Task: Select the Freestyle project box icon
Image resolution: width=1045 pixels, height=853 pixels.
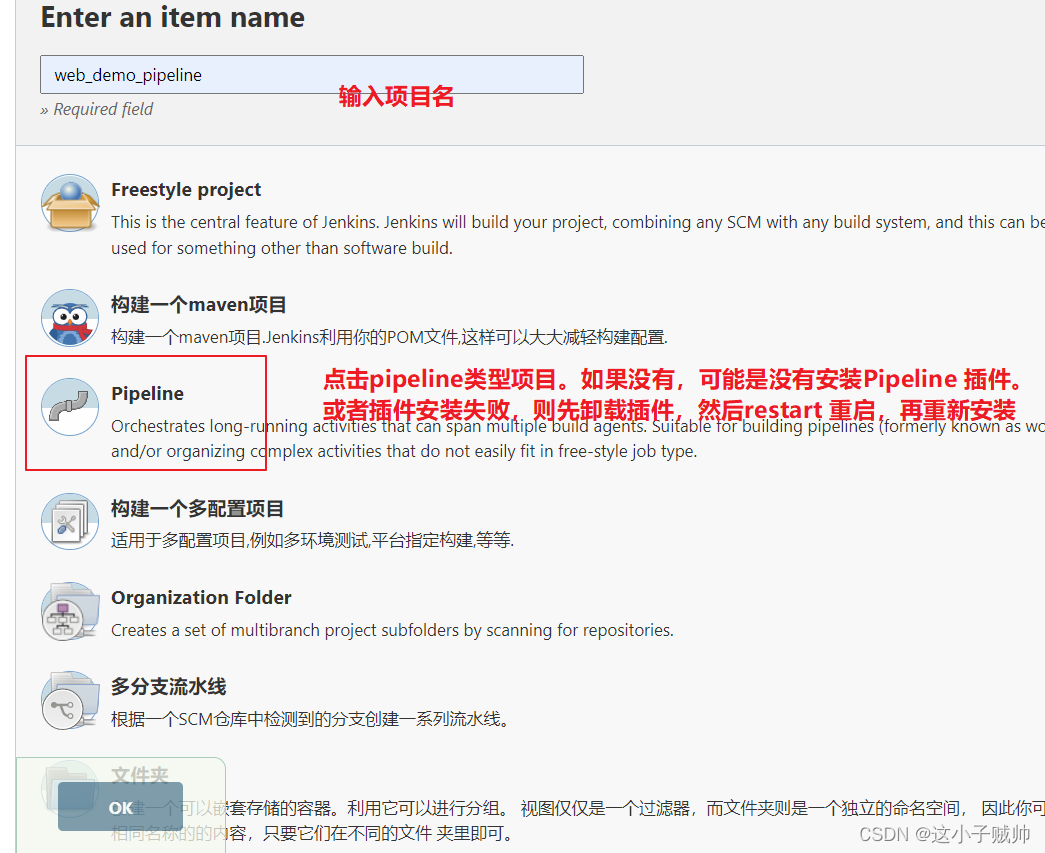Action: point(70,203)
